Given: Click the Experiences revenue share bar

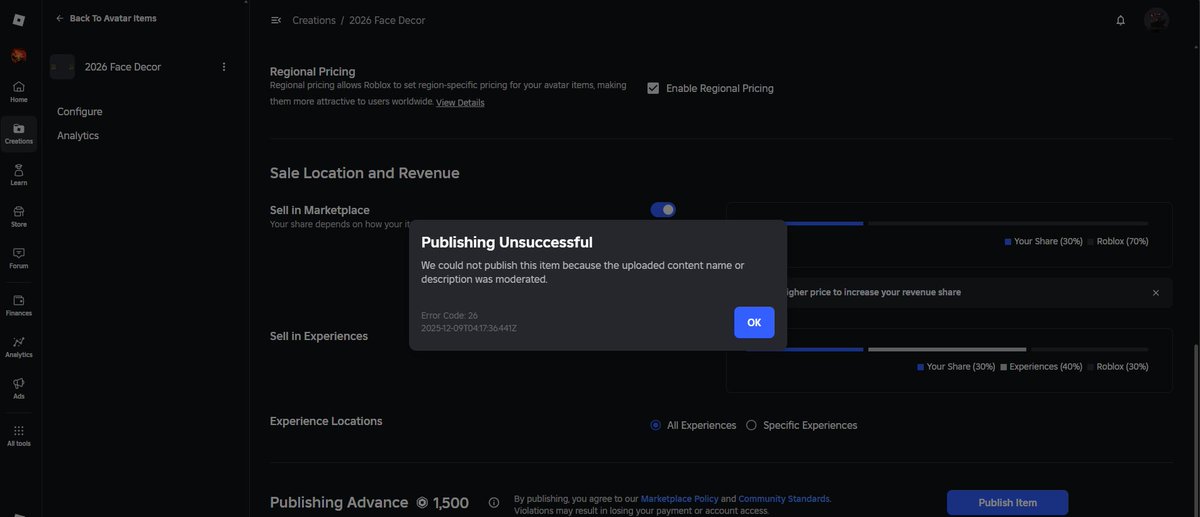Looking at the screenshot, I should tap(947, 349).
